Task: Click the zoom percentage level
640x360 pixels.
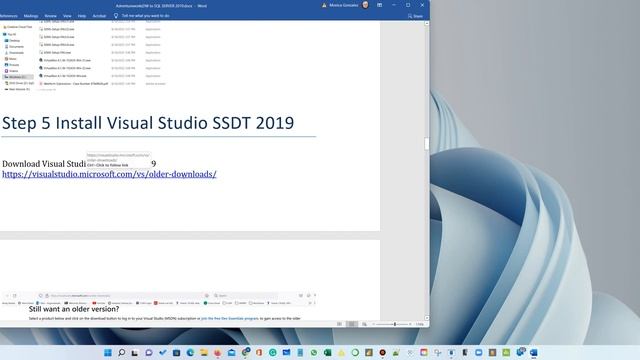Action: click(420, 324)
